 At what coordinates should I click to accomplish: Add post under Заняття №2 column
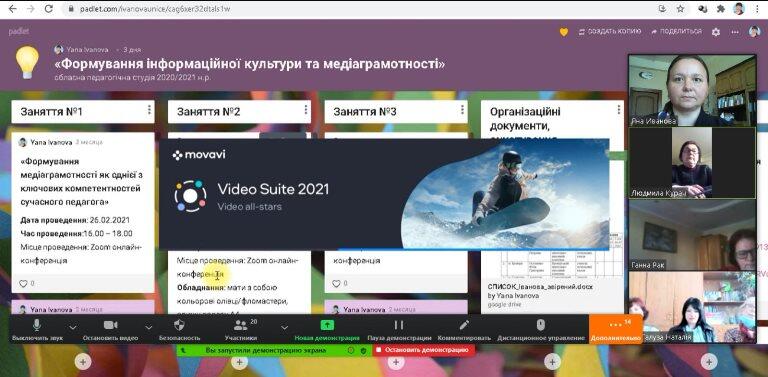[x=239, y=362]
